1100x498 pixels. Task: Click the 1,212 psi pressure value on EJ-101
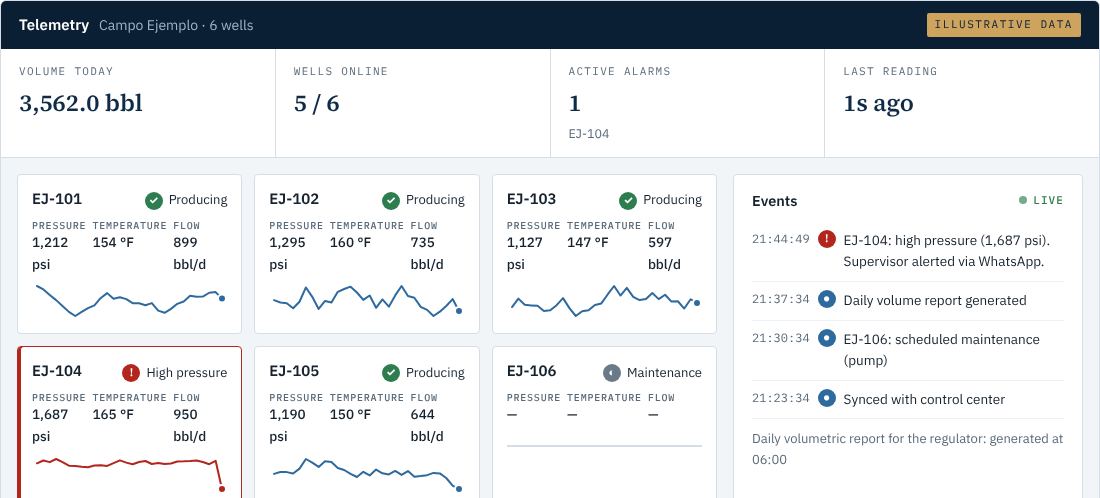(x=51, y=253)
